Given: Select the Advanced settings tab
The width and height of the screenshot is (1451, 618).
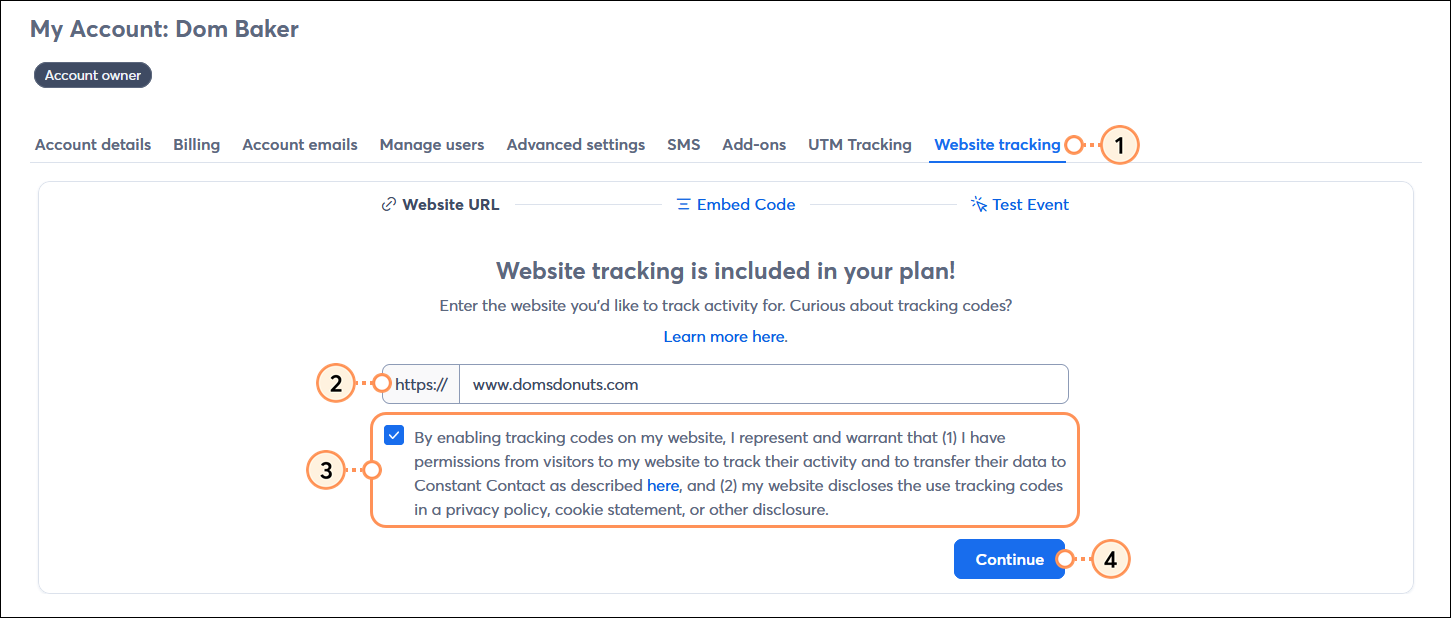Looking at the screenshot, I should point(575,144).
